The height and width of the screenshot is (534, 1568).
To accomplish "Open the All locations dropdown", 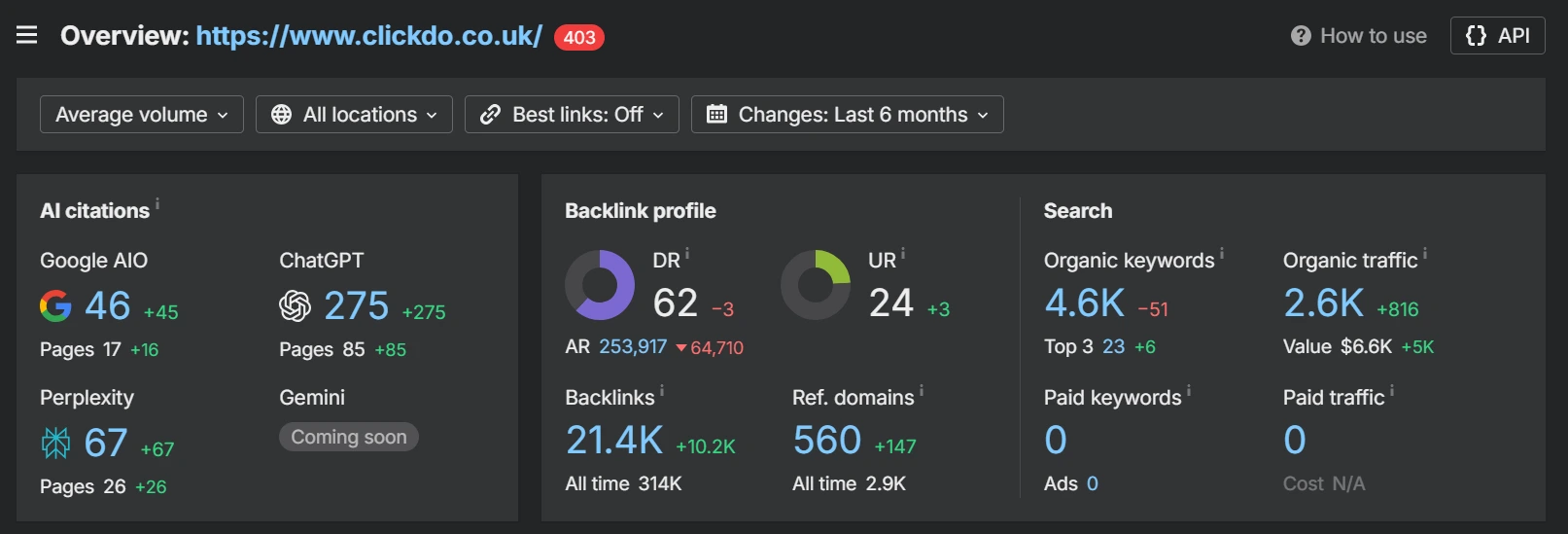I will coord(354,115).
